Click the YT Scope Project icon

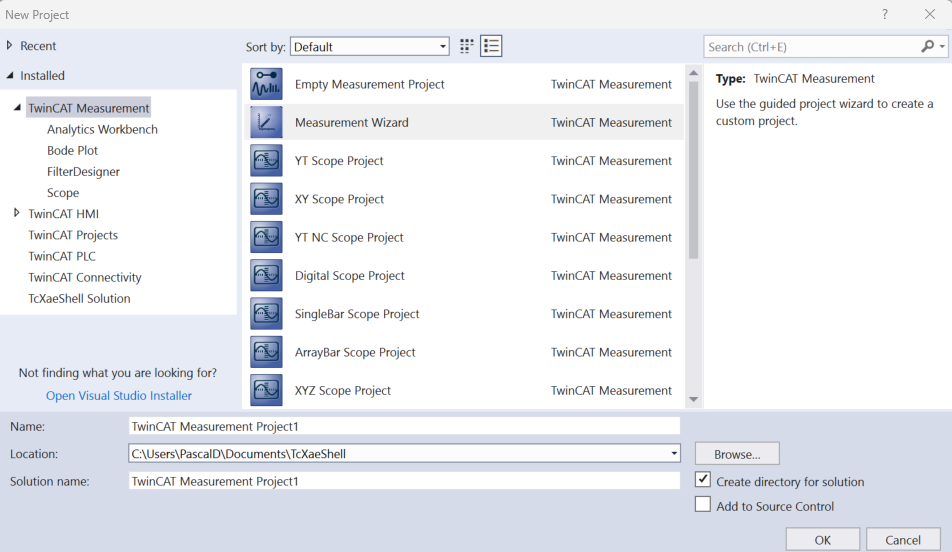click(266, 160)
